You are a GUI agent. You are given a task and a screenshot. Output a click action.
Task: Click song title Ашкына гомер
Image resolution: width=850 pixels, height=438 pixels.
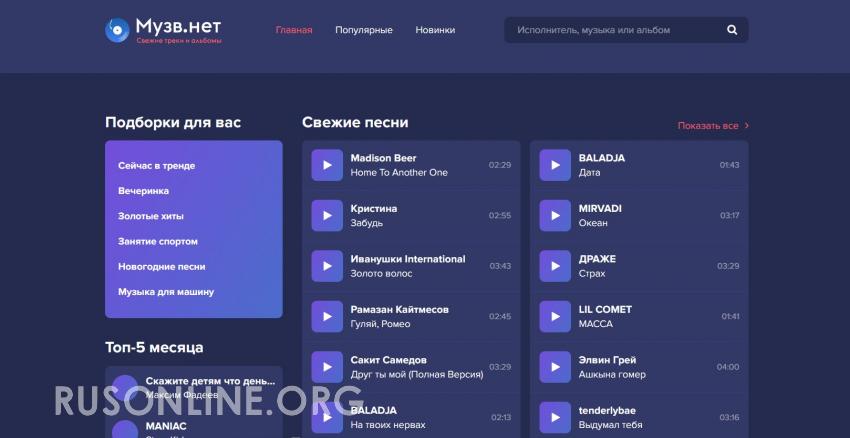click(612, 375)
